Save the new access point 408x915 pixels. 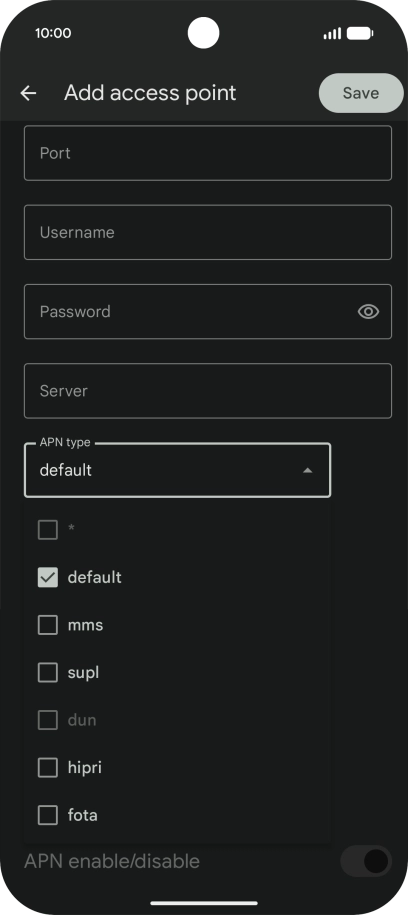pos(361,93)
